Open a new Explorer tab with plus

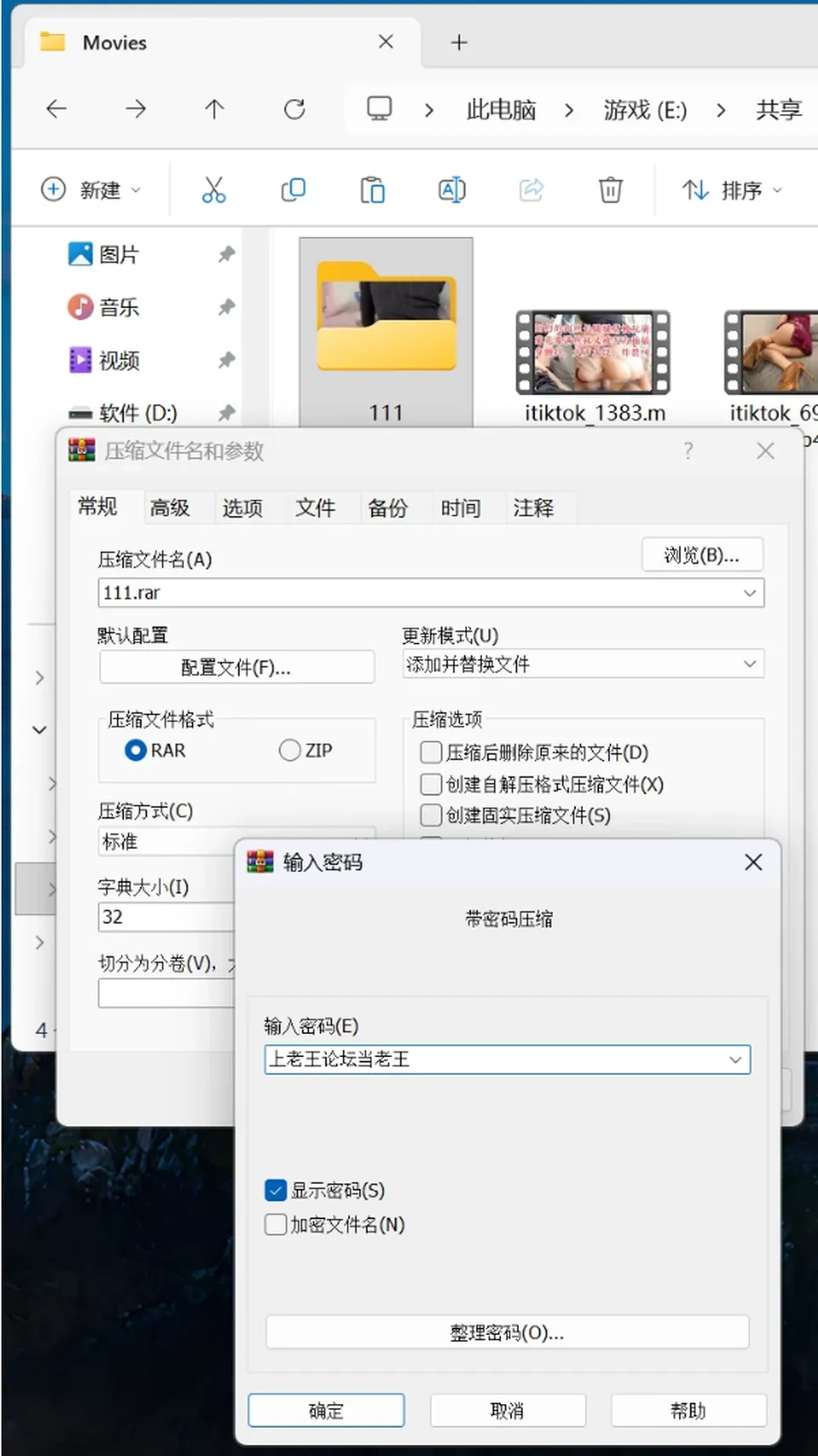[459, 43]
